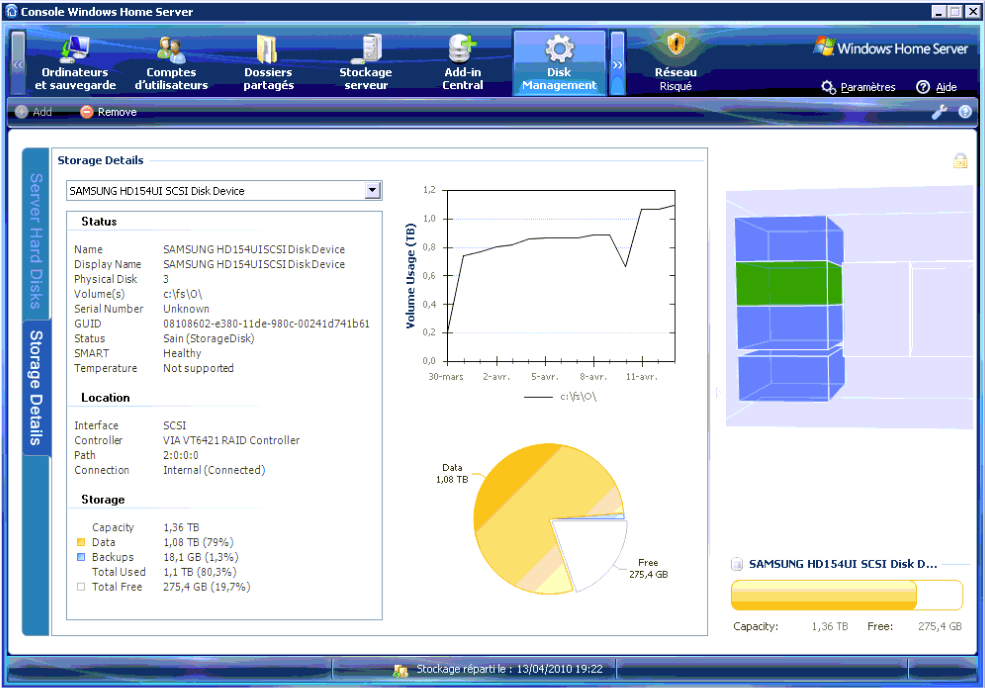The width and height of the screenshot is (985, 688).
Task: Open the Disk Management tab label
Action: 559,79
